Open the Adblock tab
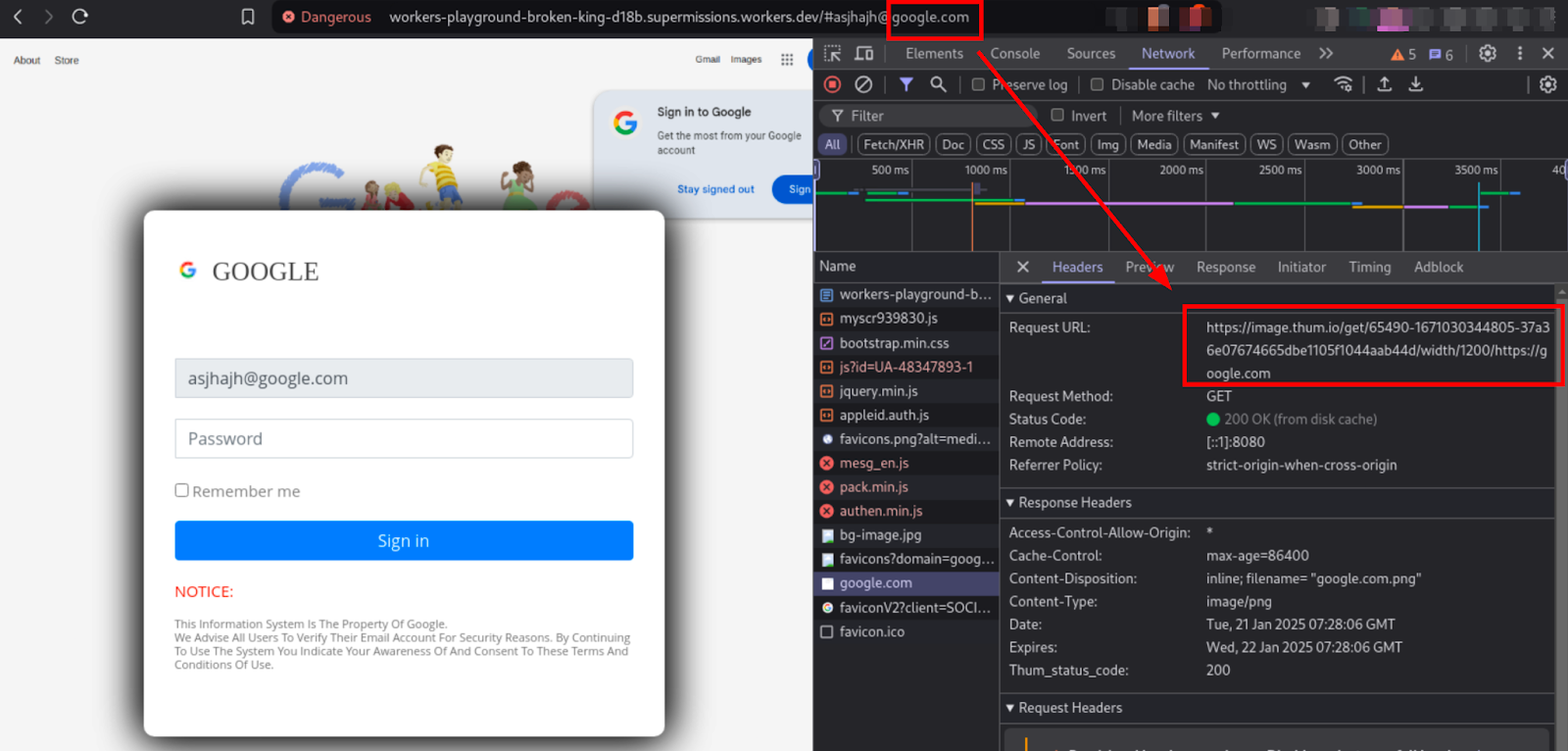 1439,267
